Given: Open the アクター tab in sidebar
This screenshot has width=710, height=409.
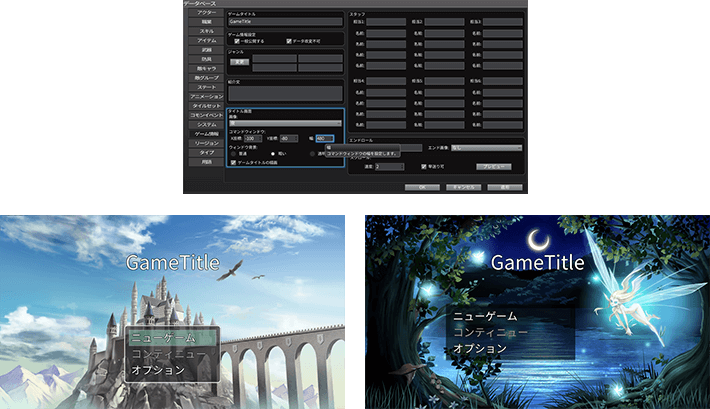Looking at the screenshot, I should [206, 13].
